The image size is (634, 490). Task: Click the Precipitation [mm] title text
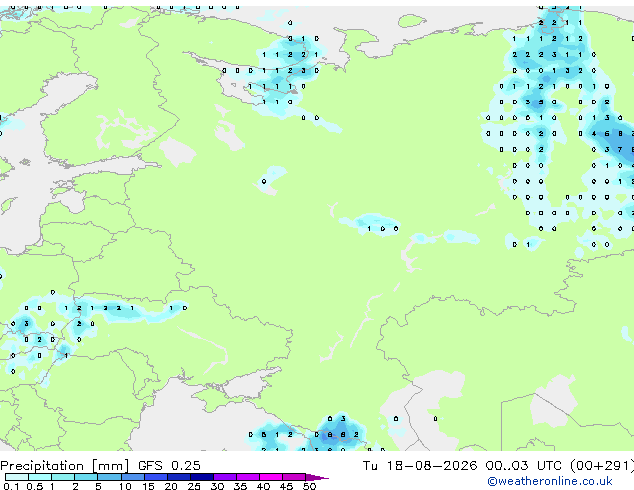coord(64,466)
